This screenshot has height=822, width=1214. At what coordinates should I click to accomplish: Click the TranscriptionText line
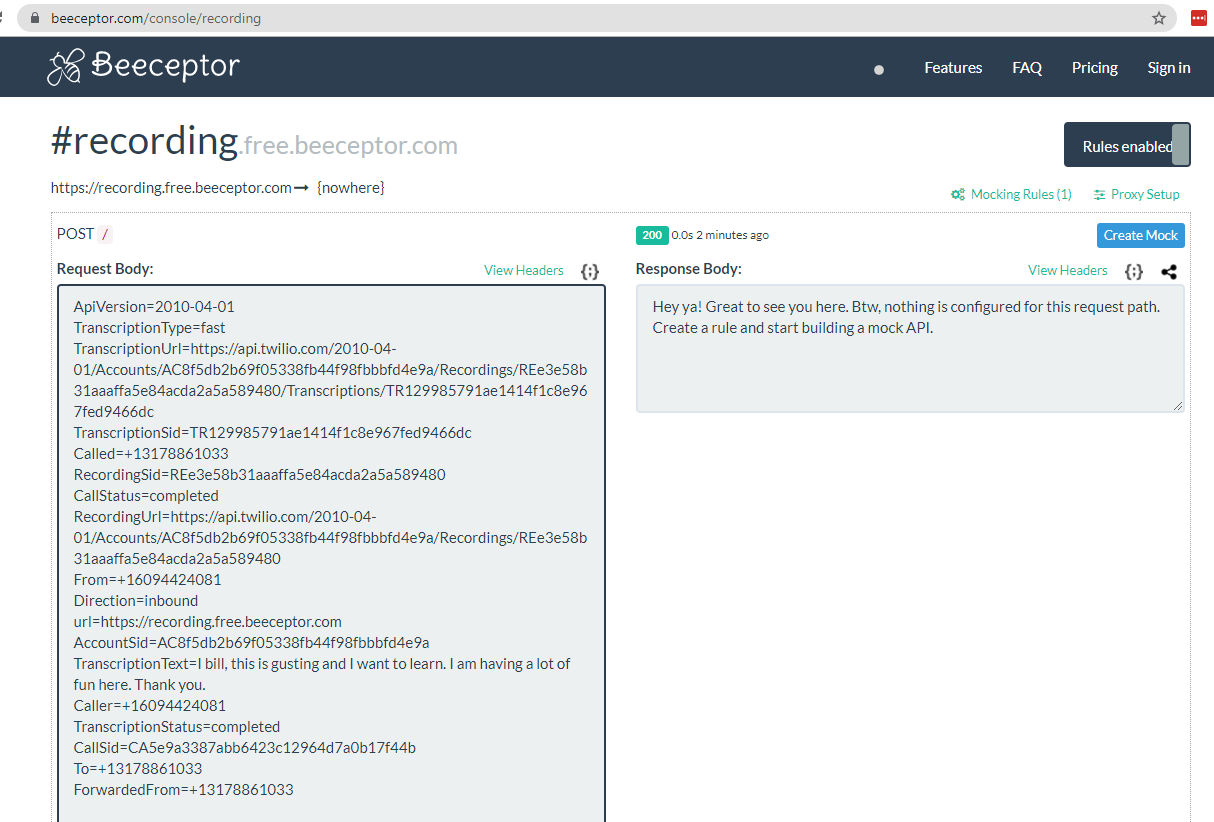click(x=322, y=674)
